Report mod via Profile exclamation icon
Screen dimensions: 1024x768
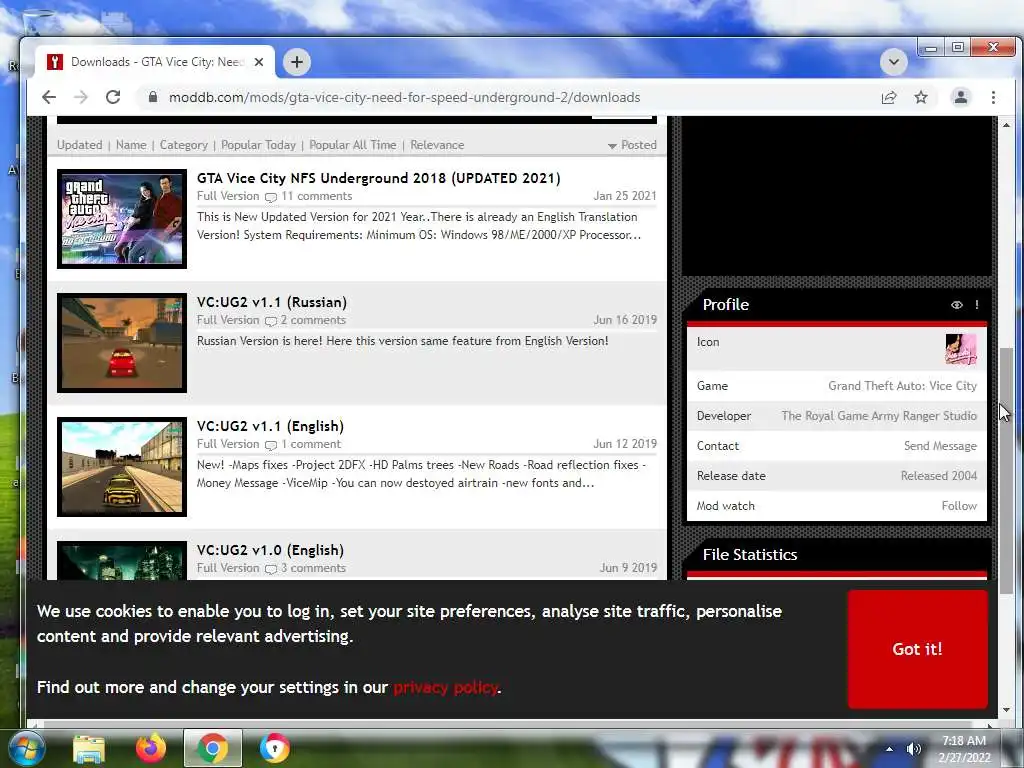pos(977,305)
